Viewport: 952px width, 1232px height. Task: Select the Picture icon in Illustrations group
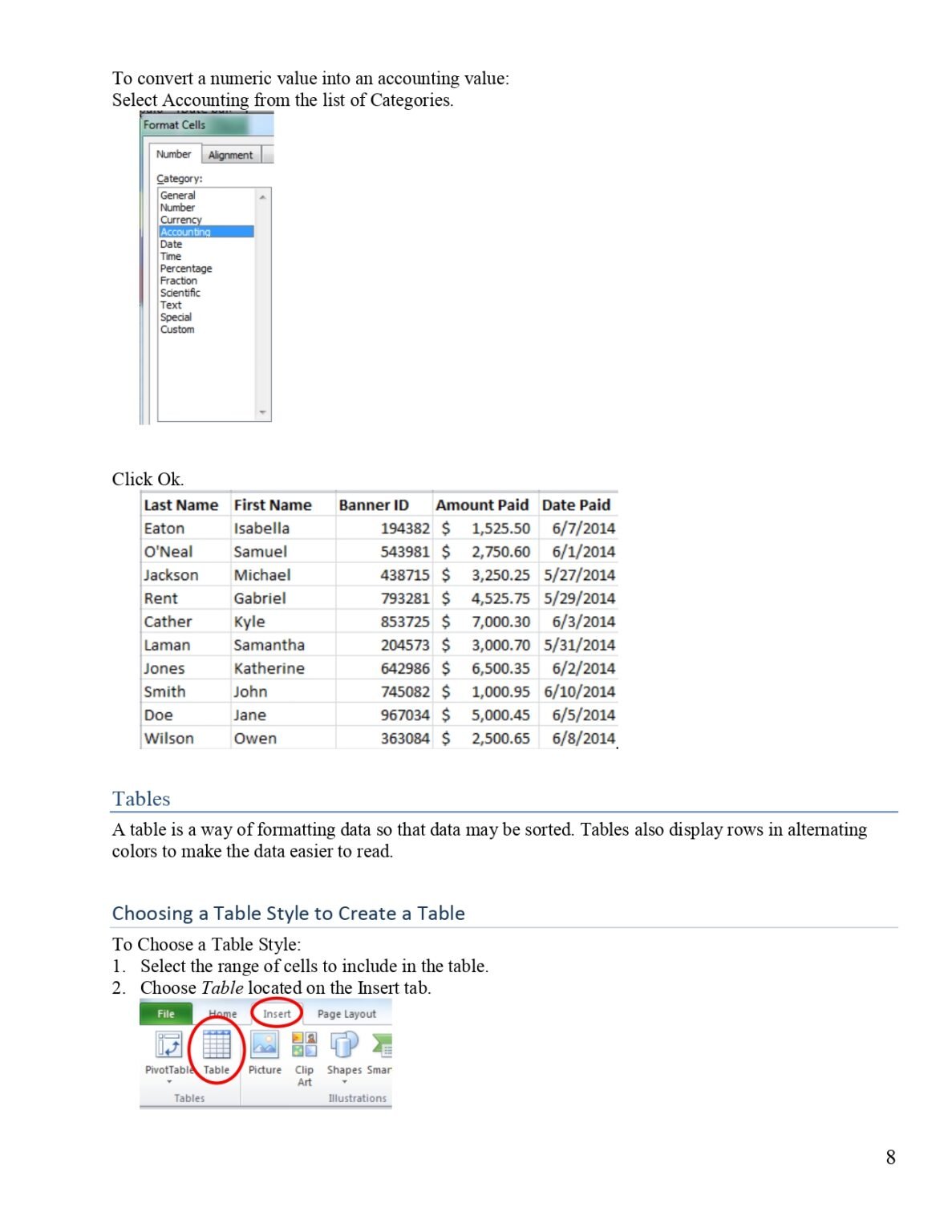pyautogui.click(x=265, y=1045)
